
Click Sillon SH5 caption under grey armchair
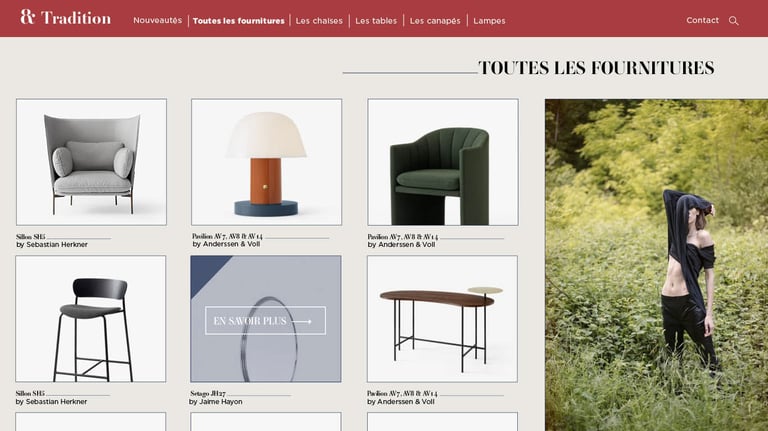tap(52, 240)
